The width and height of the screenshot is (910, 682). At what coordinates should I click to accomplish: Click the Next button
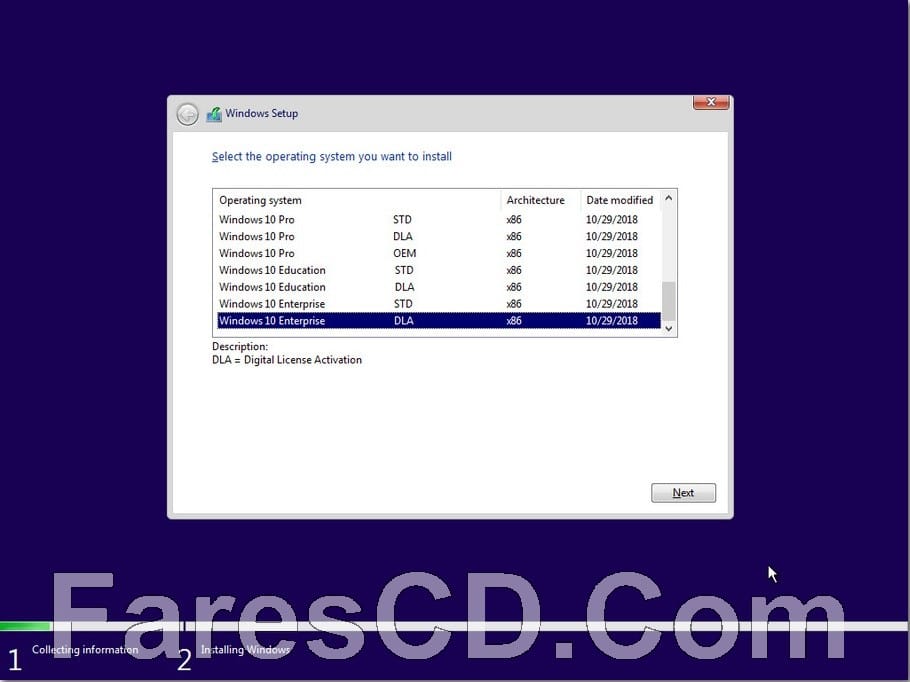tap(683, 493)
